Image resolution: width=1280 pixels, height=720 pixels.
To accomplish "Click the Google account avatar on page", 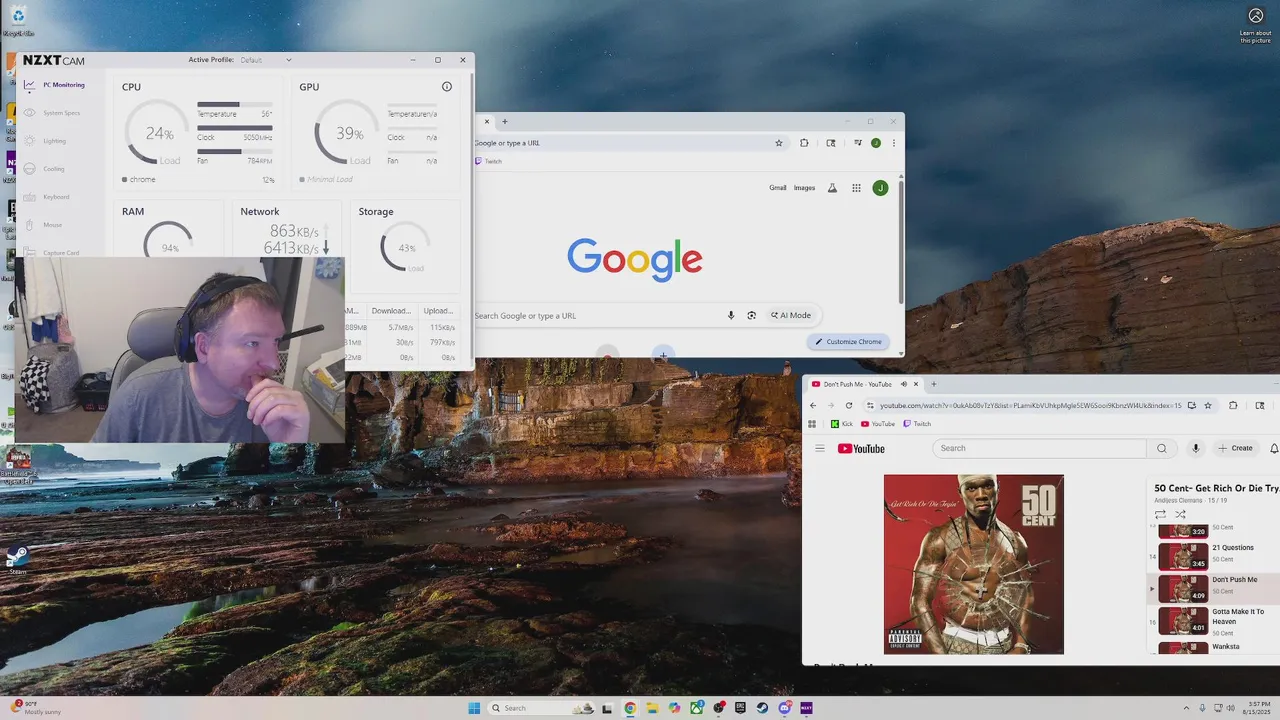I will (x=880, y=188).
